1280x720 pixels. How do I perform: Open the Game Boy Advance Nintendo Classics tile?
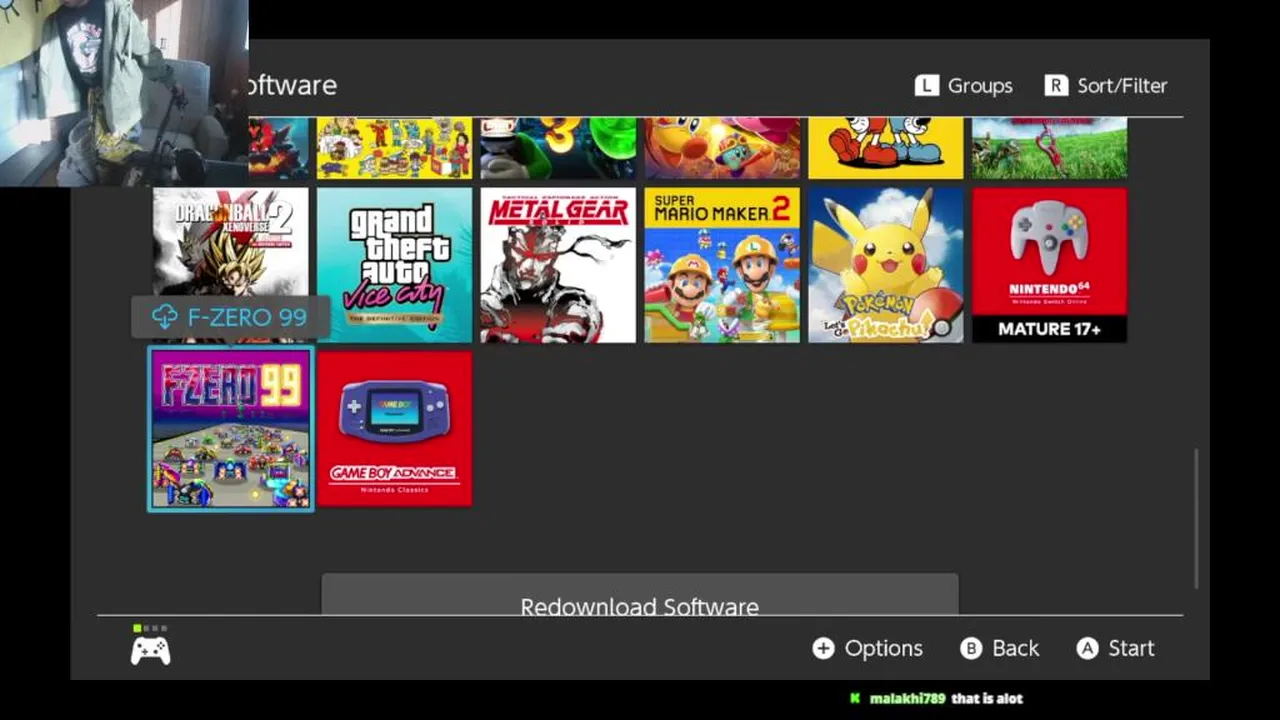[394, 429]
